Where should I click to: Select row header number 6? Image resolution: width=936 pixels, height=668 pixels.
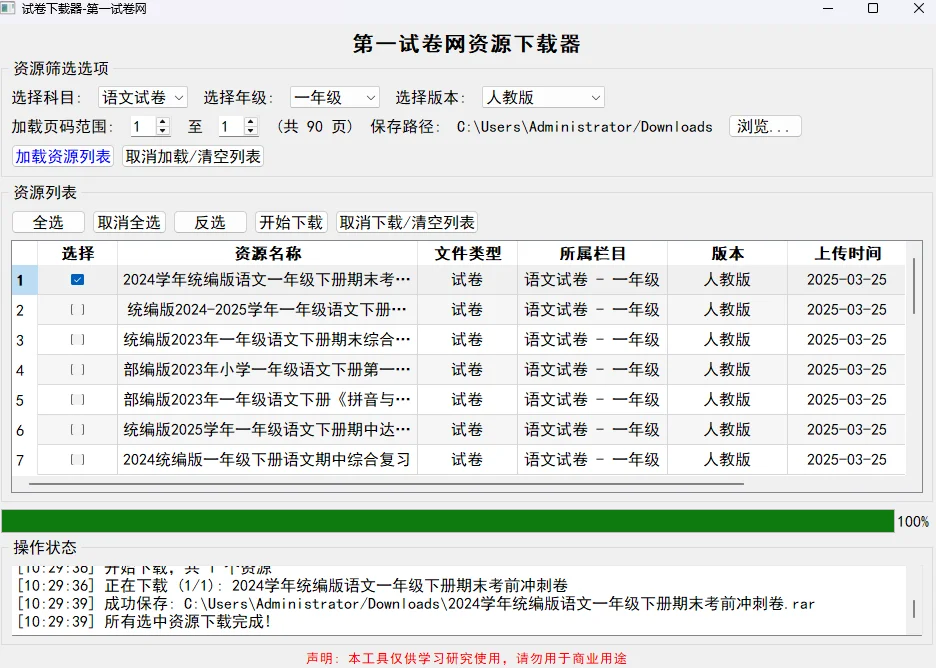point(25,430)
